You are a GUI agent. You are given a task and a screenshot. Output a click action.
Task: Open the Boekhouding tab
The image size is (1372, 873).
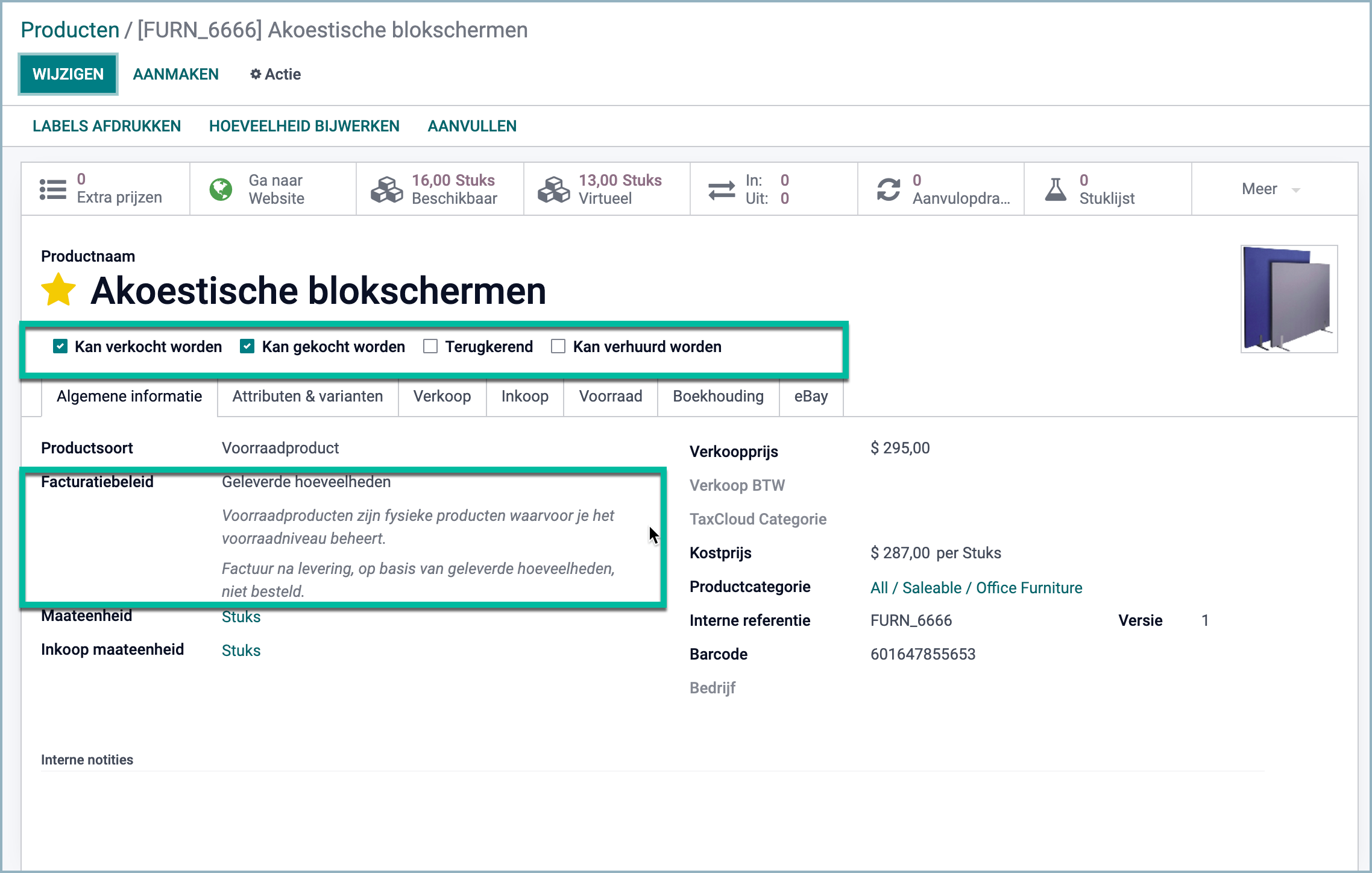click(x=717, y=397)
